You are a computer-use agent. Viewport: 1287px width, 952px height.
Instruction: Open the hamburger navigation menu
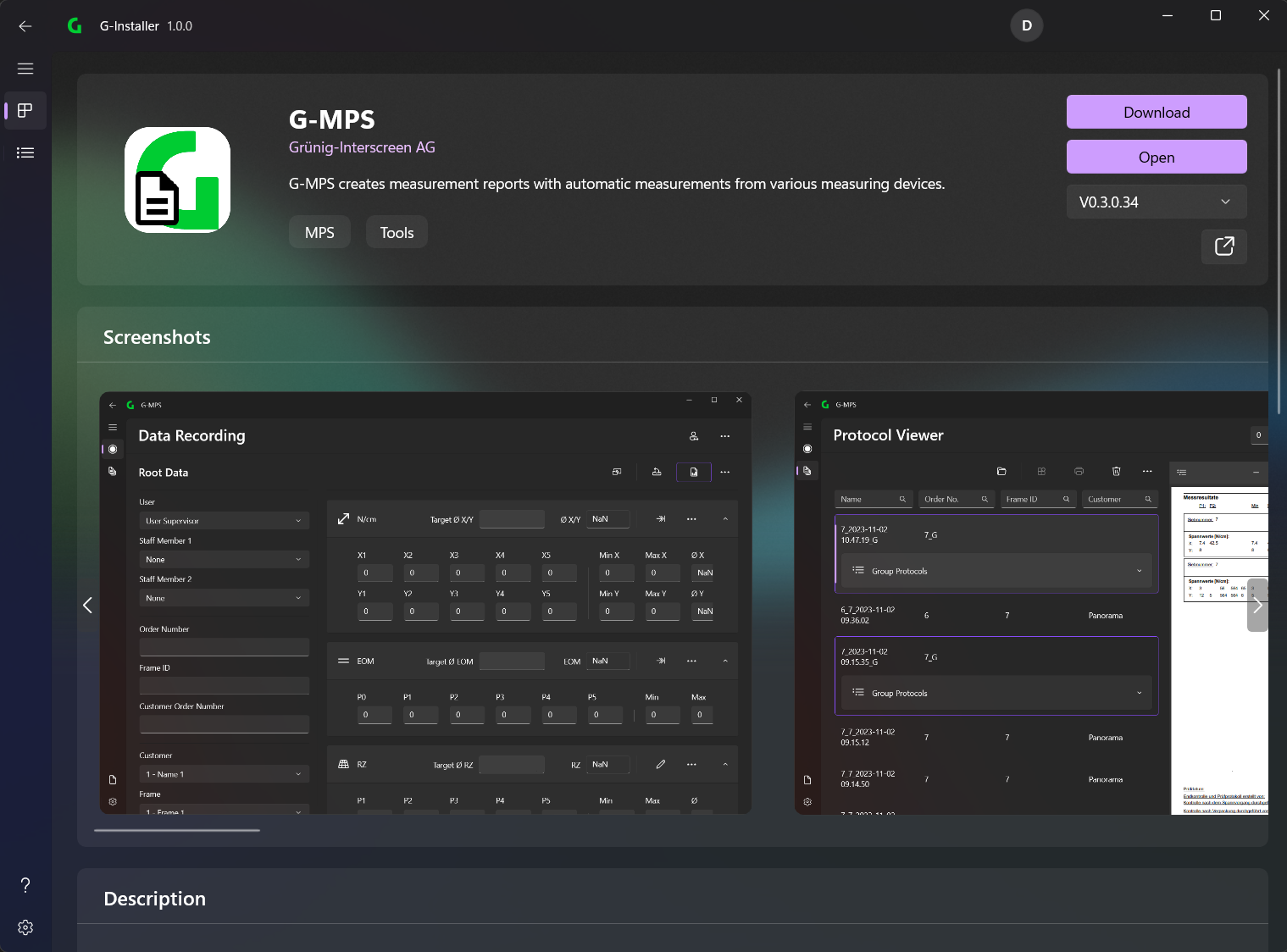(x=25, y=69)
